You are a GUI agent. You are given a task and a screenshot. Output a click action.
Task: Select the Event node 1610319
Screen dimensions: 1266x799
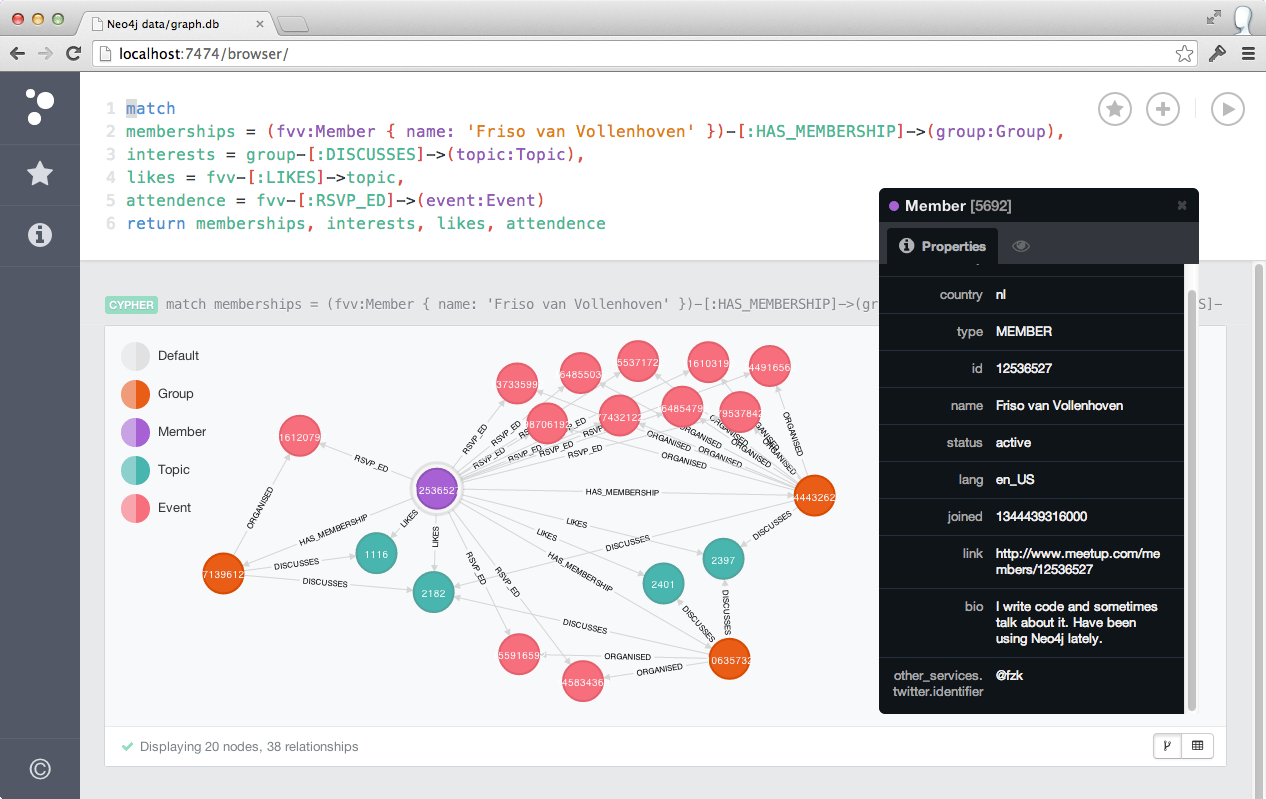(x=708, y=364)
